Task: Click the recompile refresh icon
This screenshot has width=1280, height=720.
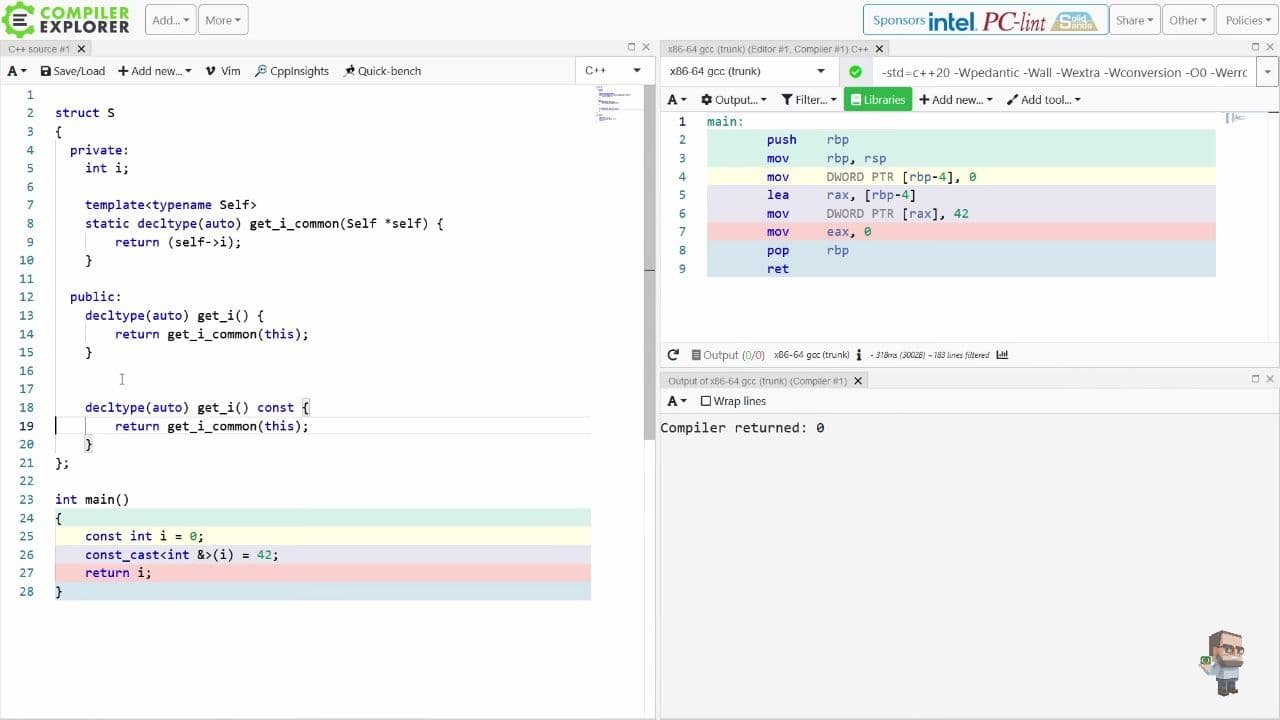Action: point(673,354)
